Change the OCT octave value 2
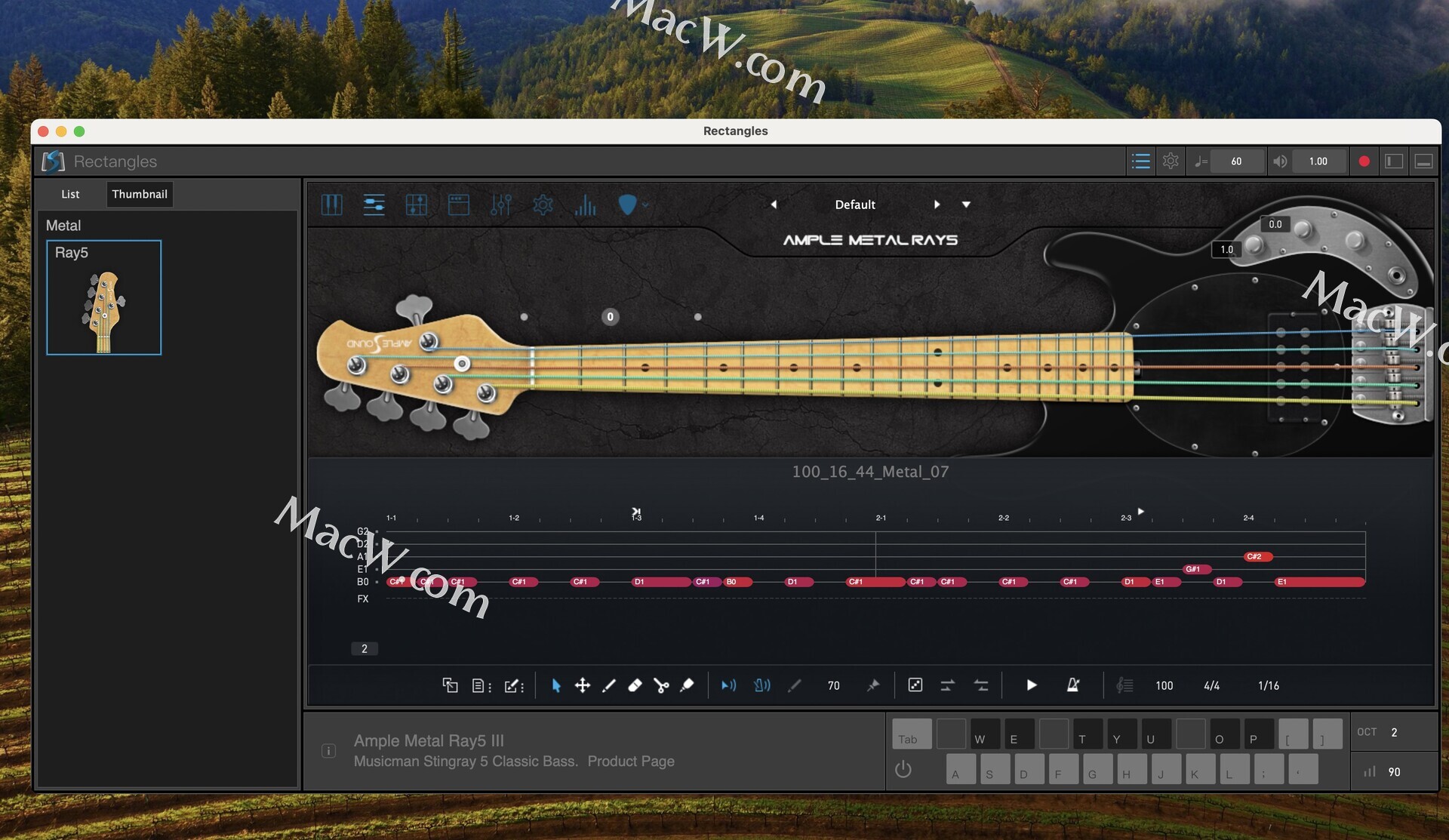Screen dimensions: 1449x840 coord(1394,732)
